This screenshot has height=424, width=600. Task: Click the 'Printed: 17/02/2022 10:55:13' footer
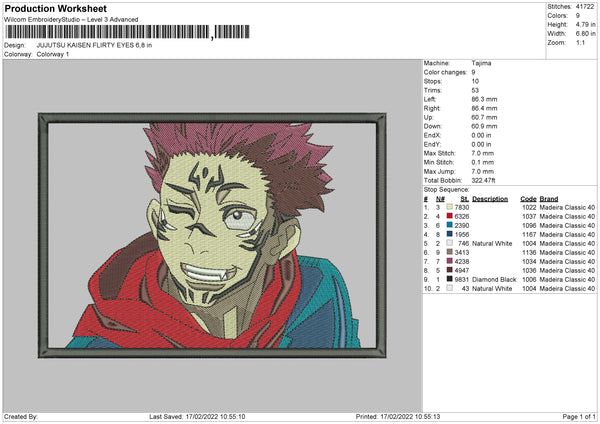(398, 416)
